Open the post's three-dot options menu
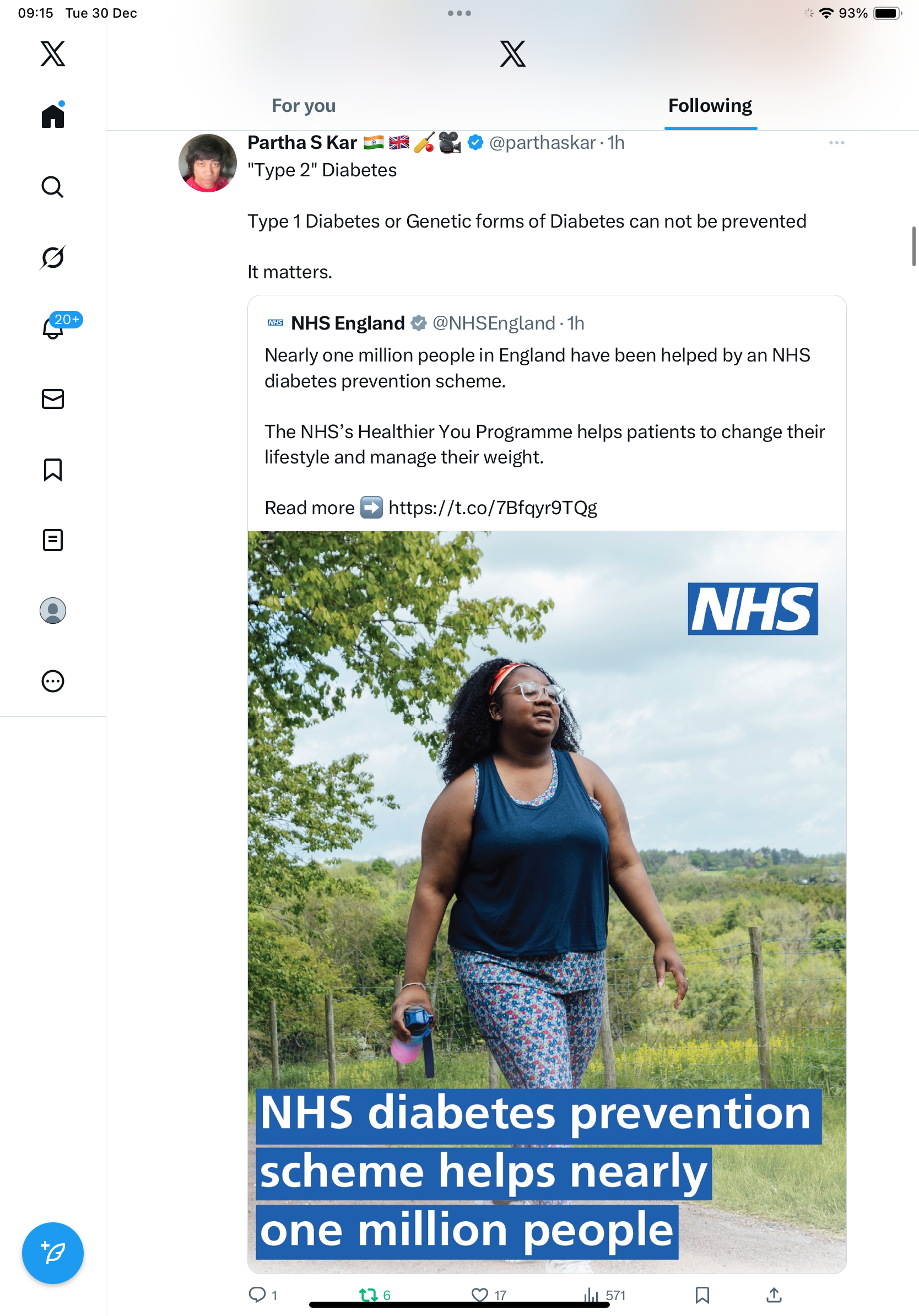Screen dimensions: 919x1316 (x=836, y=143)
